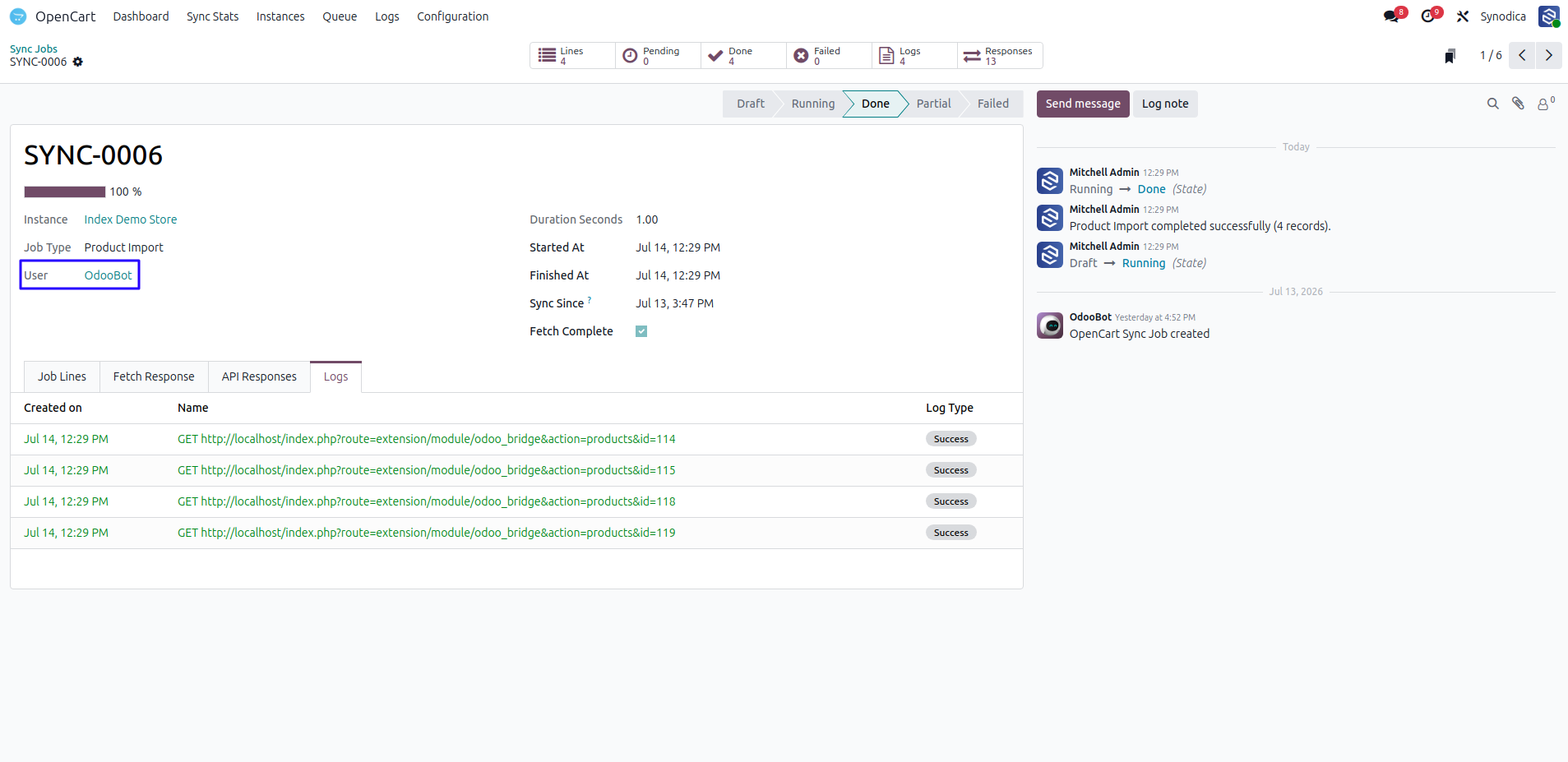The width and height of the screenshot is (1568, 762).
Task: Switch to the API Responses tab
Action: tap(259, 376)
